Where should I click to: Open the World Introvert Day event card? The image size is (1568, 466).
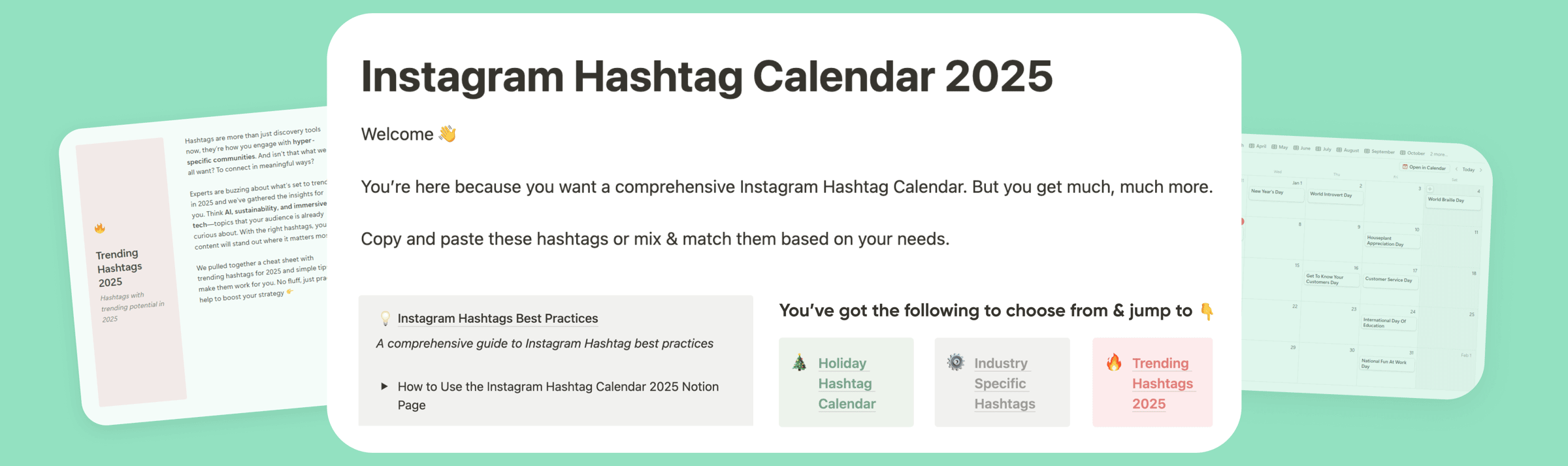coord(1335,197)
